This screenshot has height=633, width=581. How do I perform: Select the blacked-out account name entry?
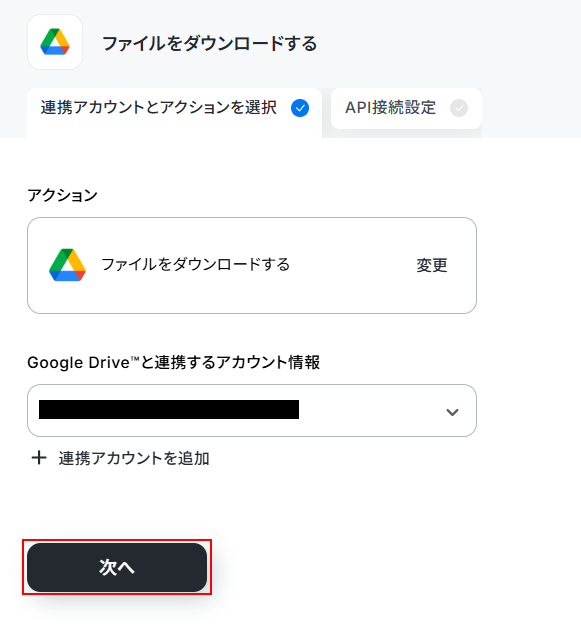click(169, 409)
